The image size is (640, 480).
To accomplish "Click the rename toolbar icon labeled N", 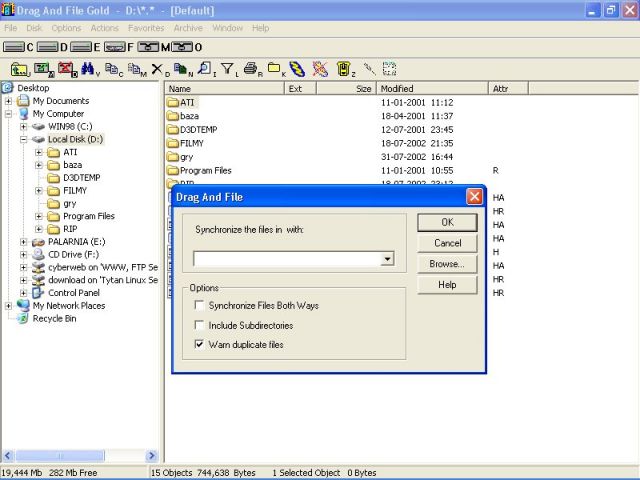I will [182, 69].
